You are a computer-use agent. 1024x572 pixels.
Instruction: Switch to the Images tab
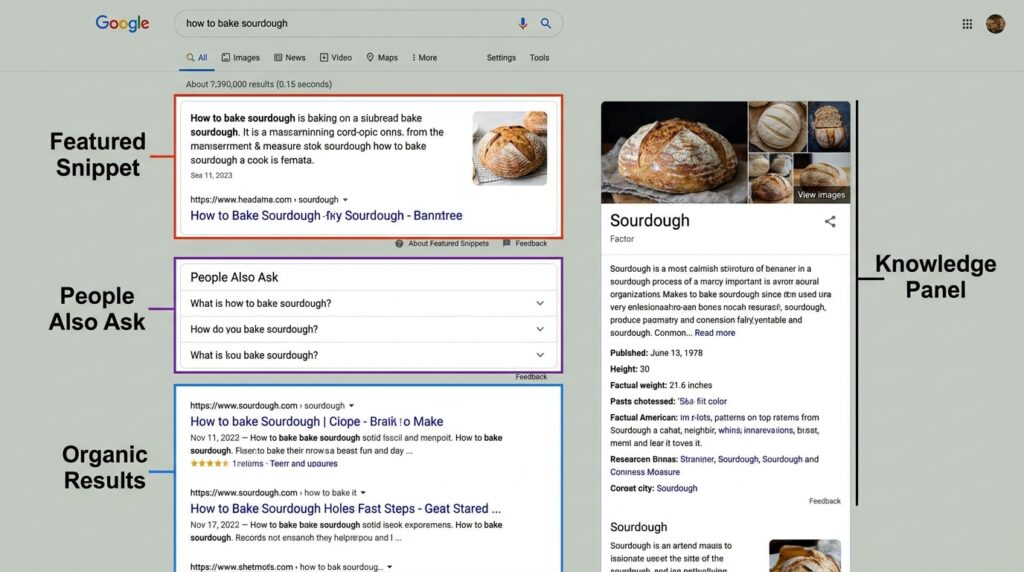click(x=240, y=57)
